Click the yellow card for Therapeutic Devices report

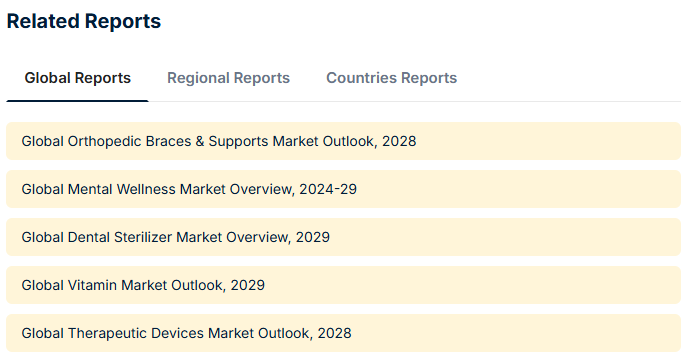pos(343,333)
